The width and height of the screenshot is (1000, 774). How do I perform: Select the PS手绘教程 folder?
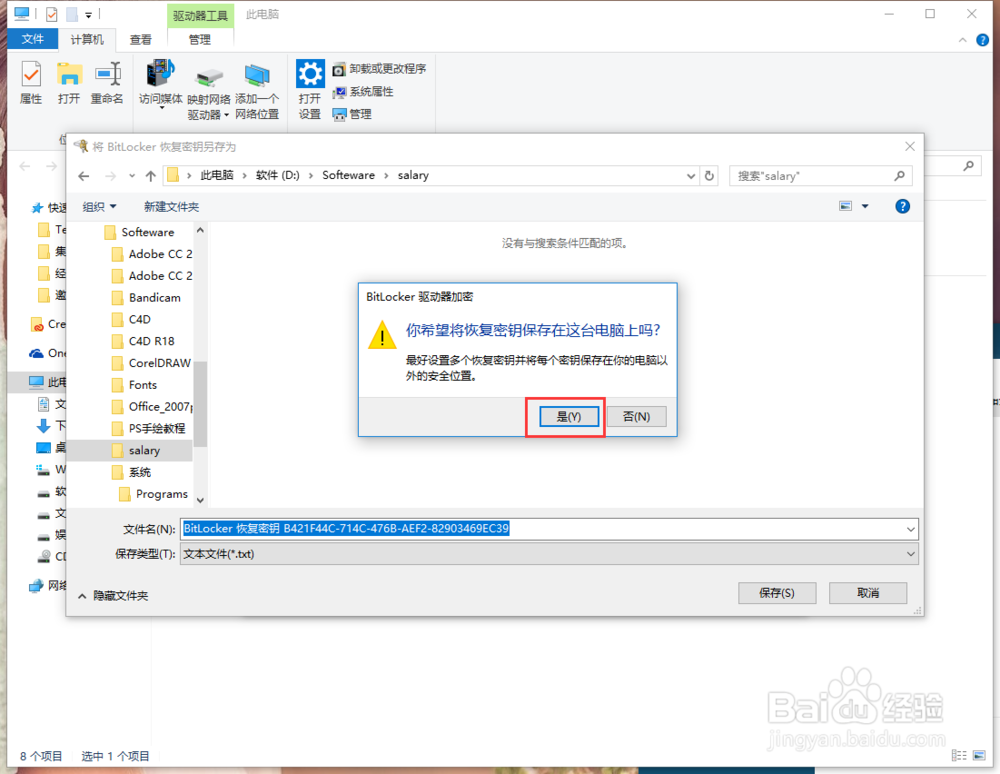(x=148, y=428)
